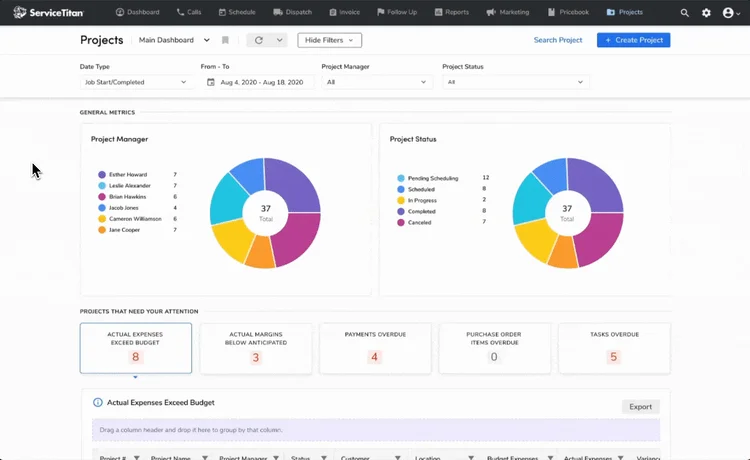The width and height of the screenshot is (750, 460).
Task: Click the refresh icon button
Action: point(259,40)
